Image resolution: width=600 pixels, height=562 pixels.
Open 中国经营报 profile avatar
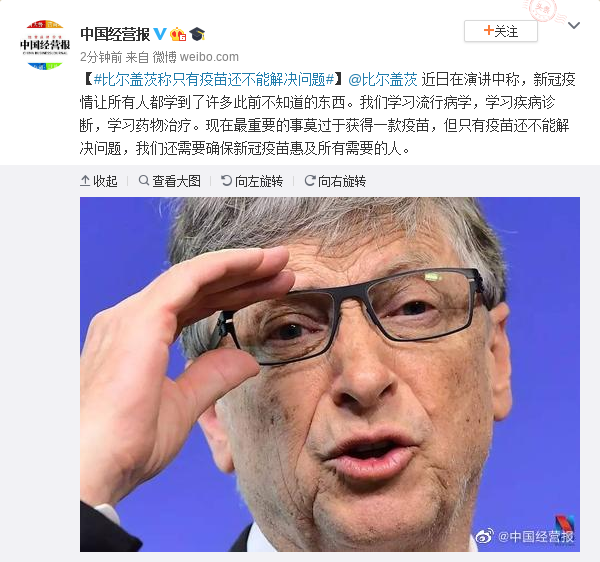(x=45, y=45)
